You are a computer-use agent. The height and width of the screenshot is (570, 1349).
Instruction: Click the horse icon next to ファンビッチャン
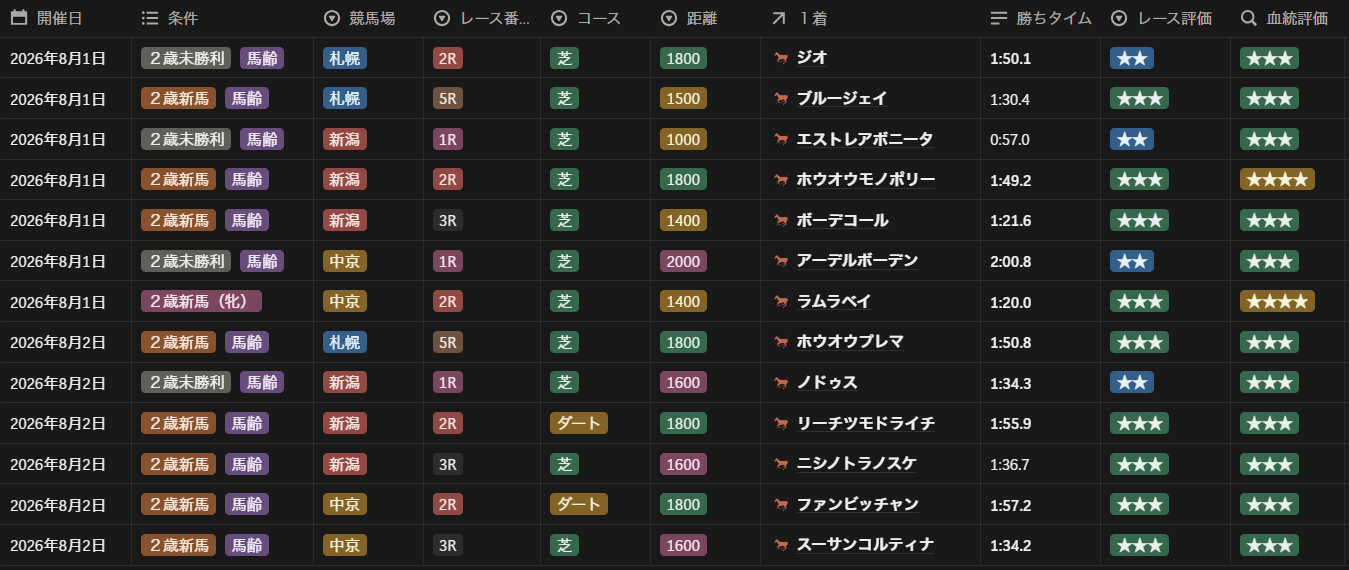(781, 504)
